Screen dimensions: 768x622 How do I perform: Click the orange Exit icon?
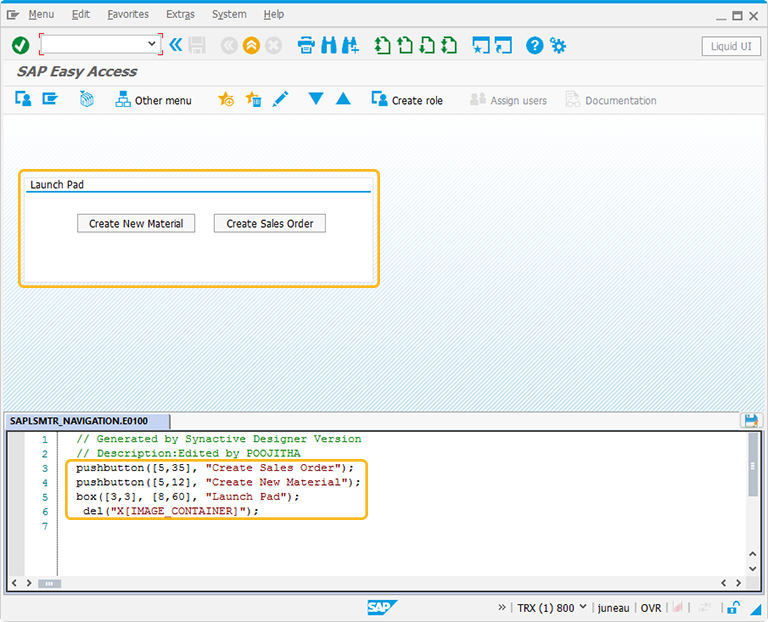point(251,46)
